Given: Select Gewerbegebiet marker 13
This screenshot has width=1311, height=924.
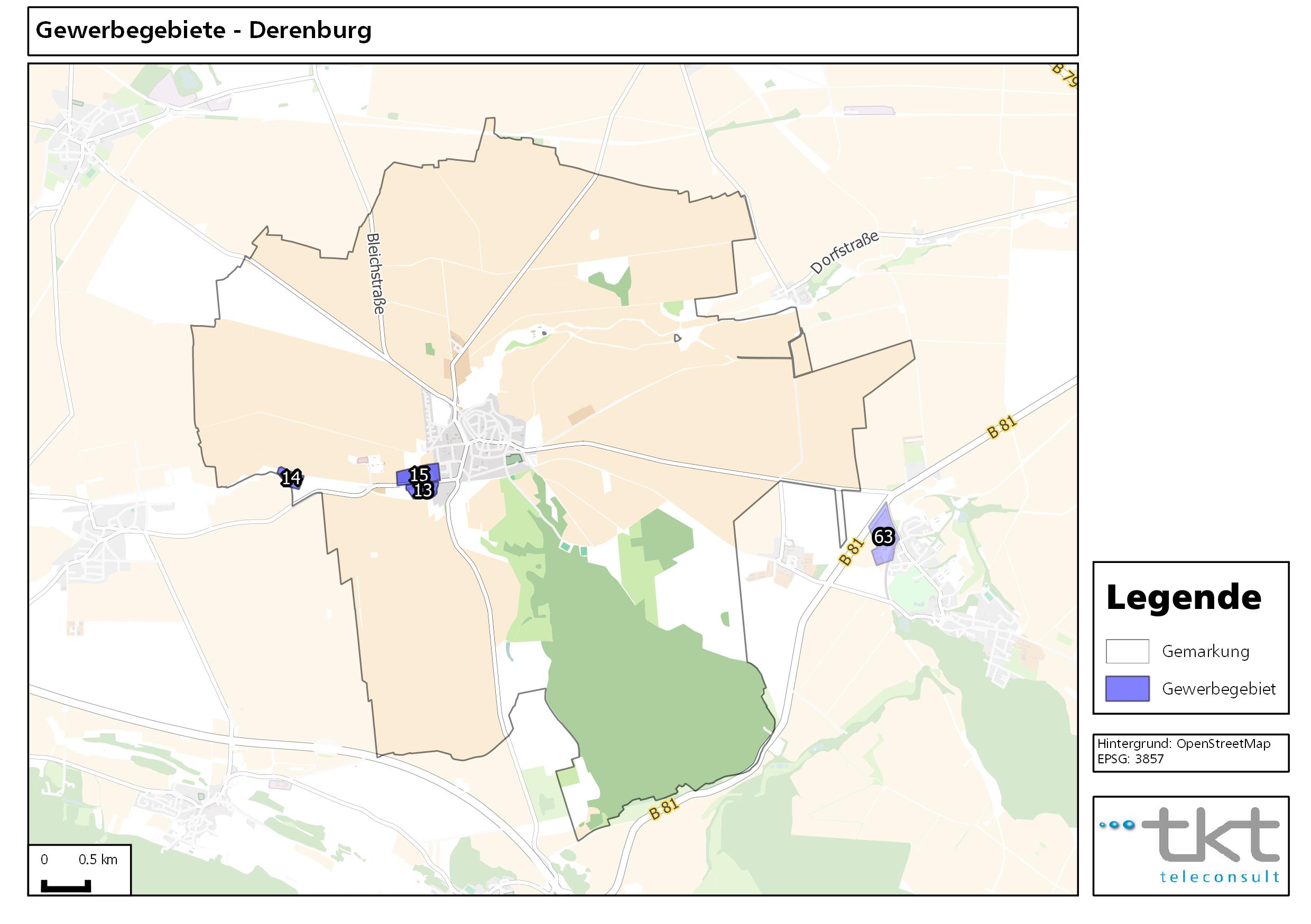Looking at the screenshot, I should click(x=422, y=491).
